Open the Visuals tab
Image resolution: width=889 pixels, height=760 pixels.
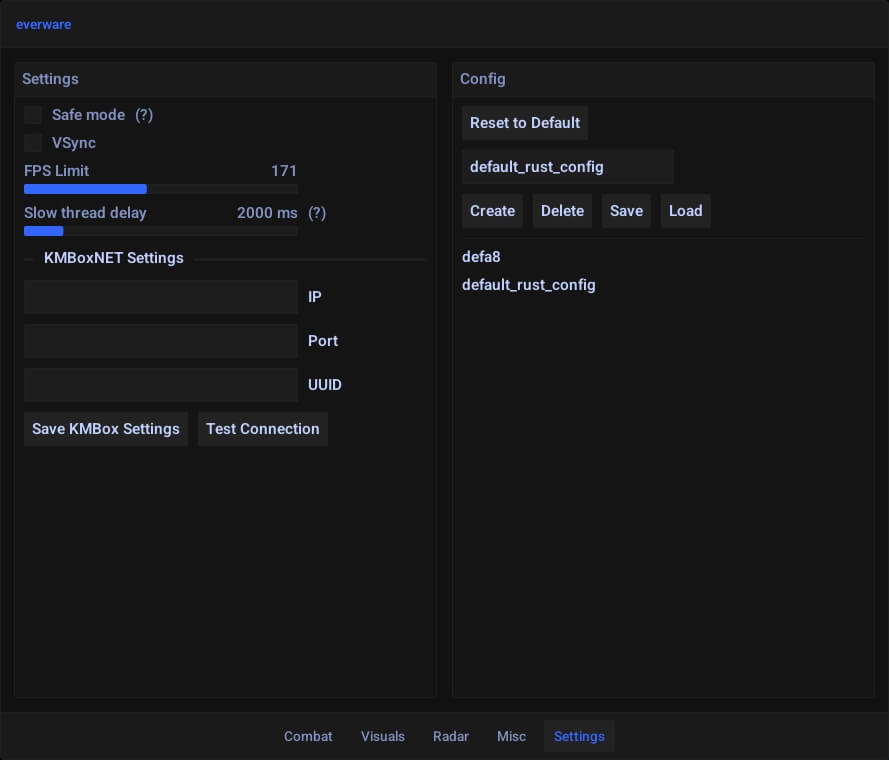pos(383,736)
